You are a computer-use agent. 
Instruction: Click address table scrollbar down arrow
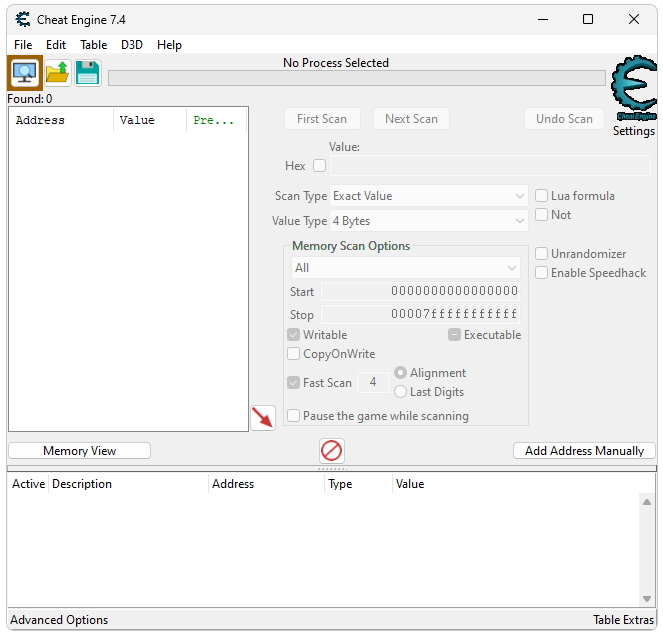click(647, 598)
